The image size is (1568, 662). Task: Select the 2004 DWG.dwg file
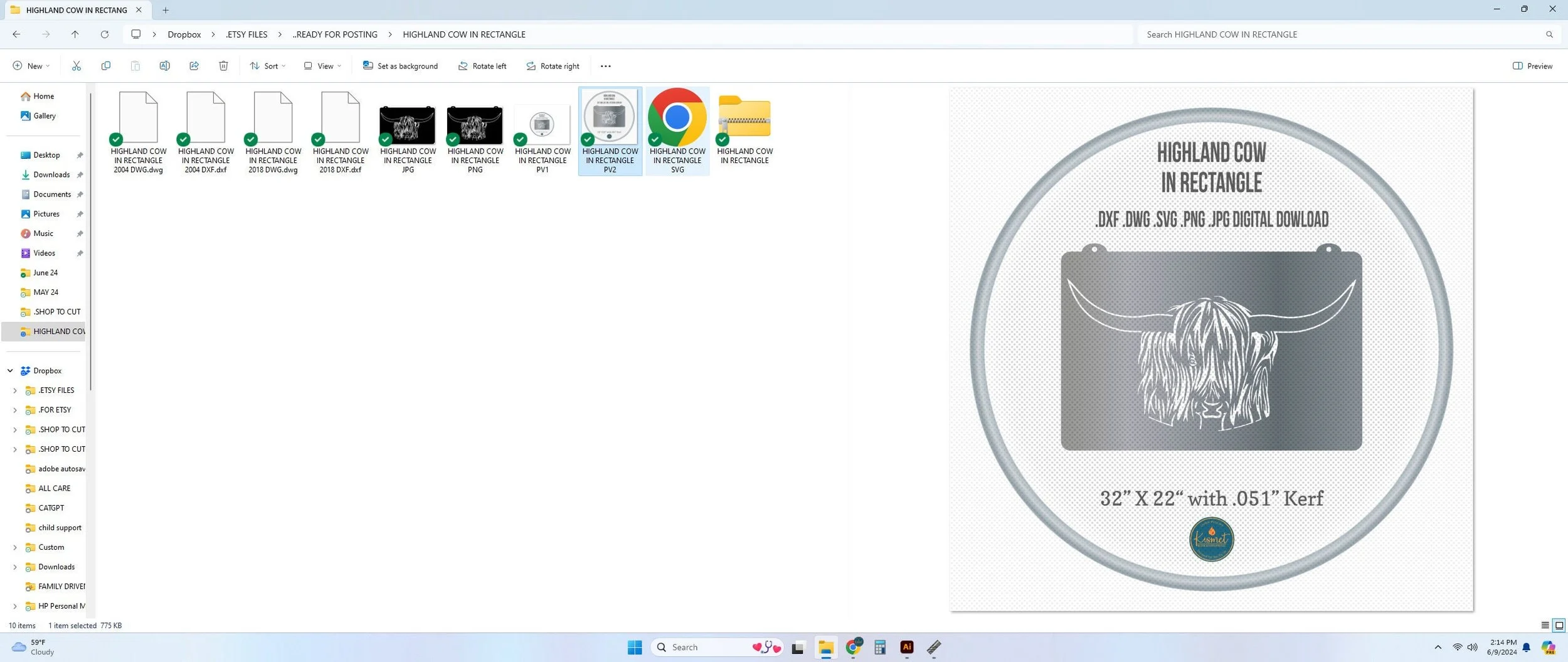[139, 132]
